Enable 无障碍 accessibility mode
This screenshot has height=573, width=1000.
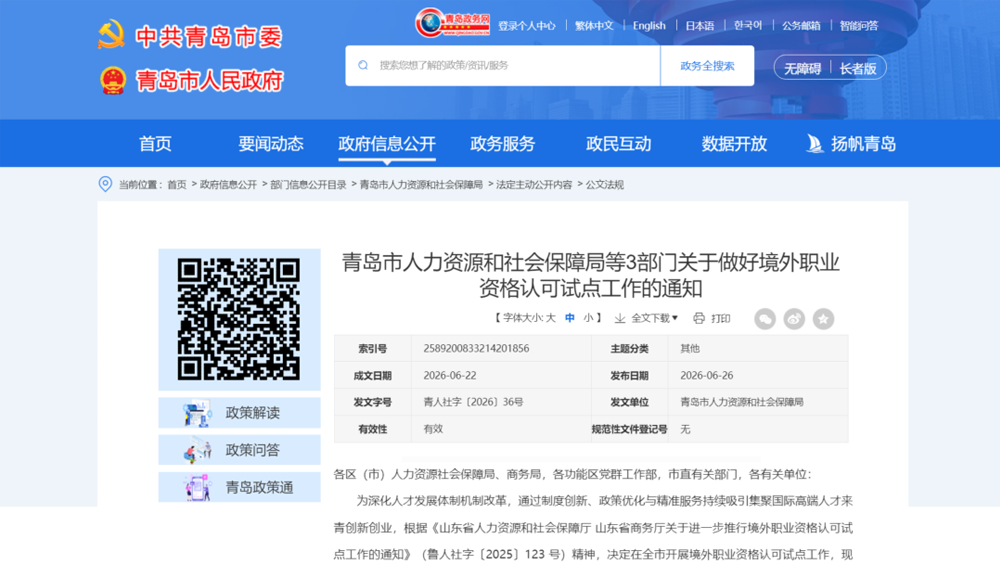pos(802,68)
